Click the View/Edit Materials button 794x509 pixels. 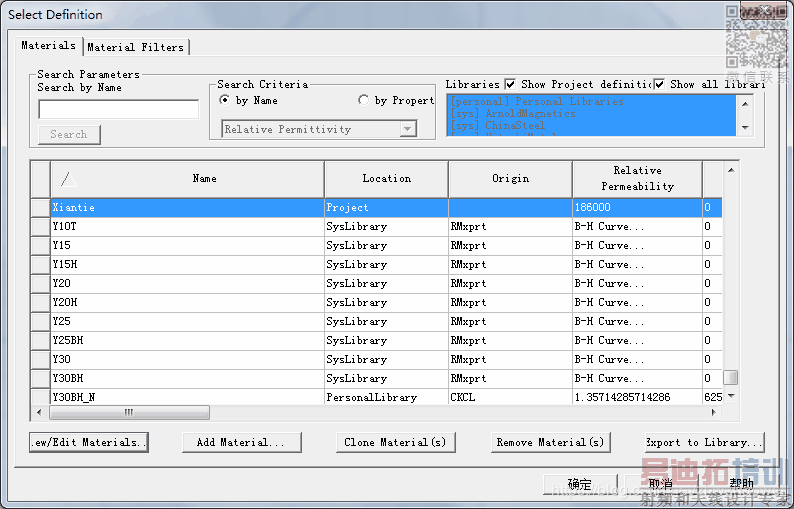point(89,442)
